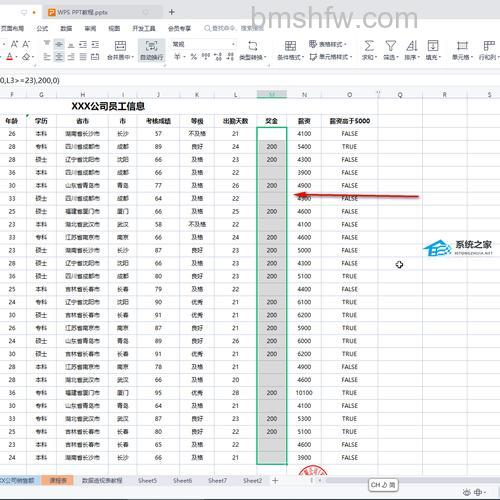Toggle vertical middle alignment
Viewport: 500px width, 500px height.
tap(59, 44)
